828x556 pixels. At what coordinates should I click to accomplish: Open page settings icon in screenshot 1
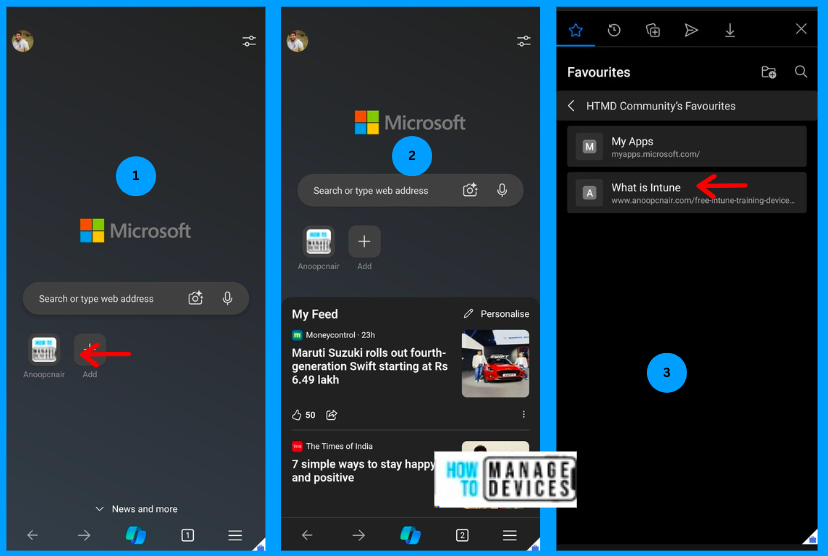pyautogui.click(x=249, y=41)
